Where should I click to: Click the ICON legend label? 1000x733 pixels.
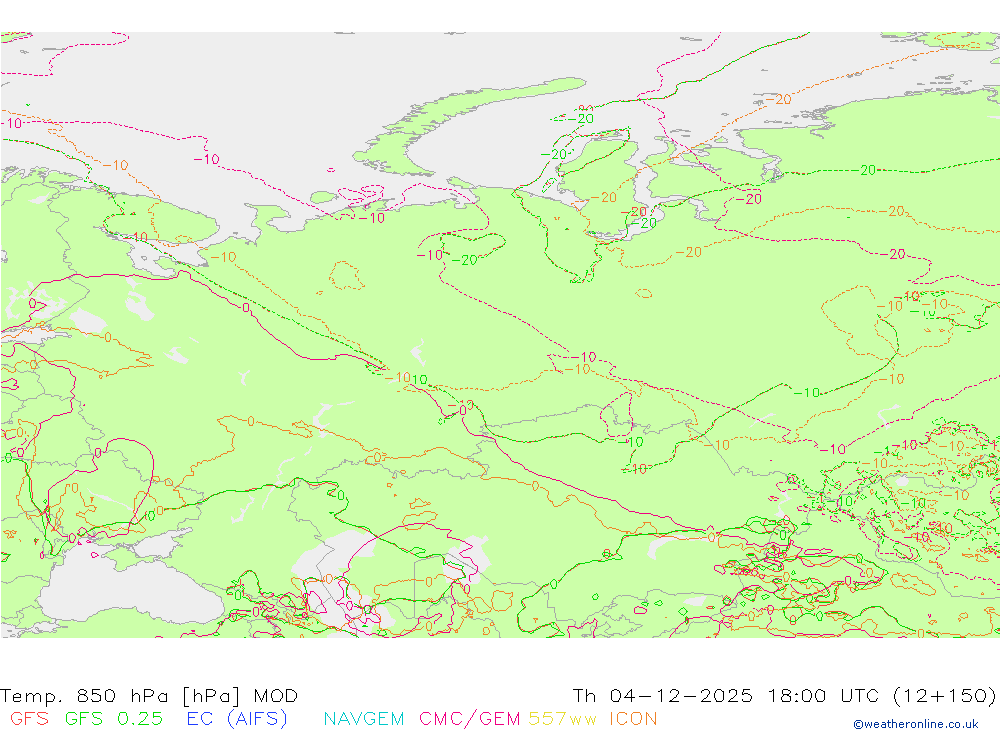coord(633,718)
